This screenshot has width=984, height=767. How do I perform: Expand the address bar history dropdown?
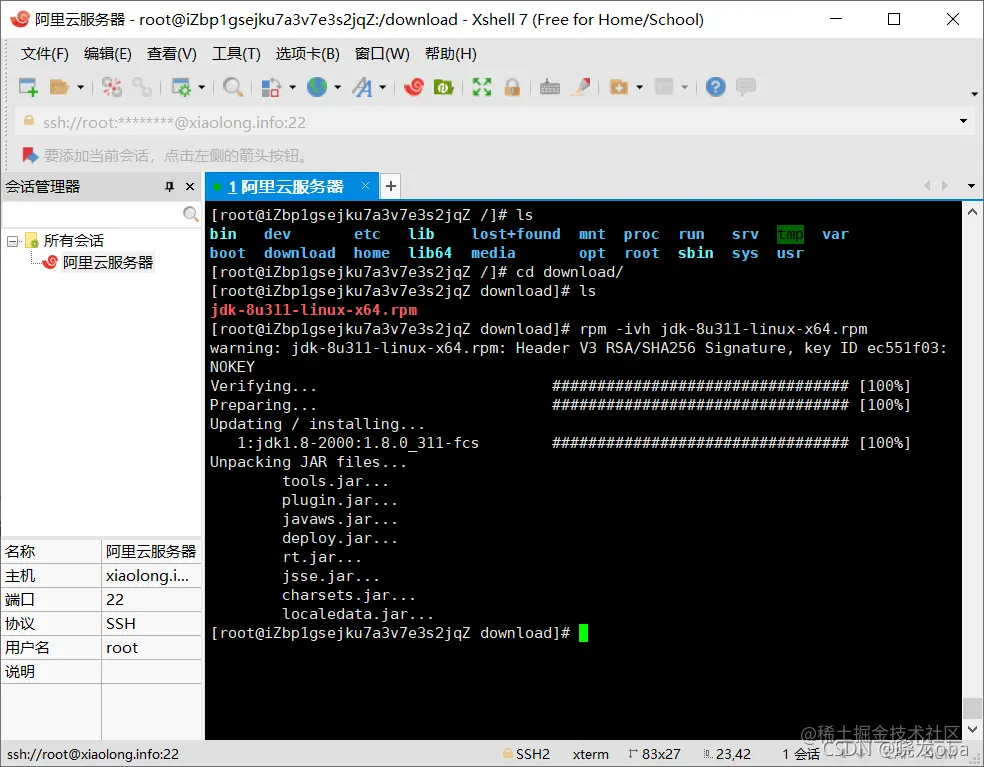(963, 121)
